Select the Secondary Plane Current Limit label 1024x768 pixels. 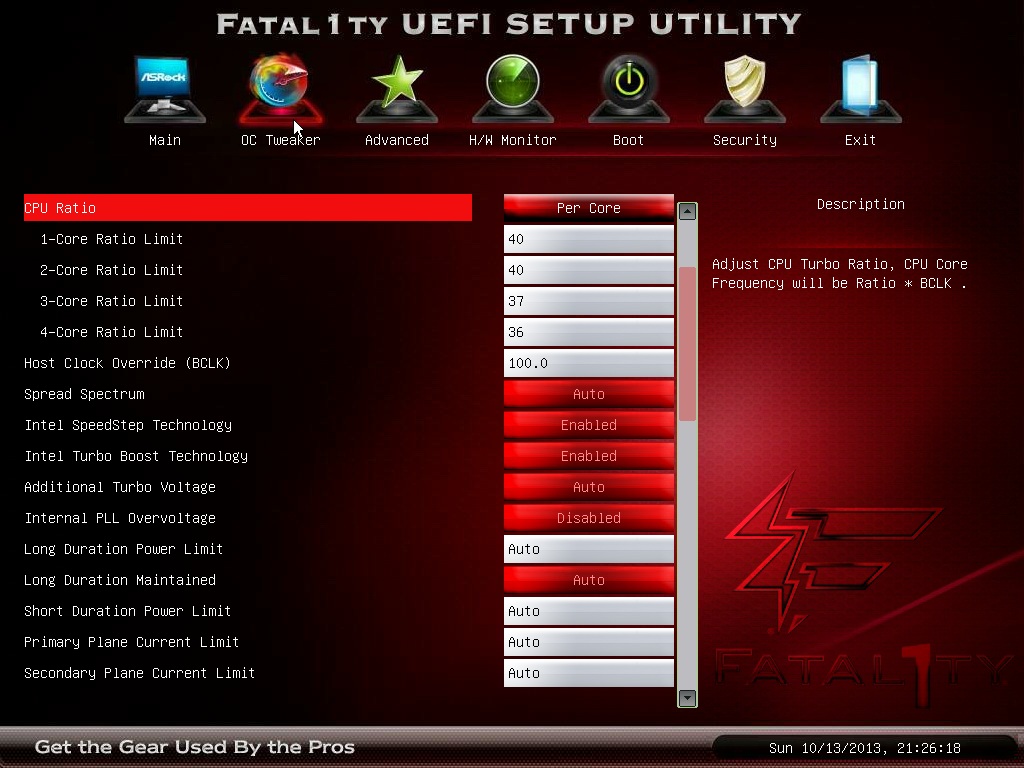pos(139,673)
